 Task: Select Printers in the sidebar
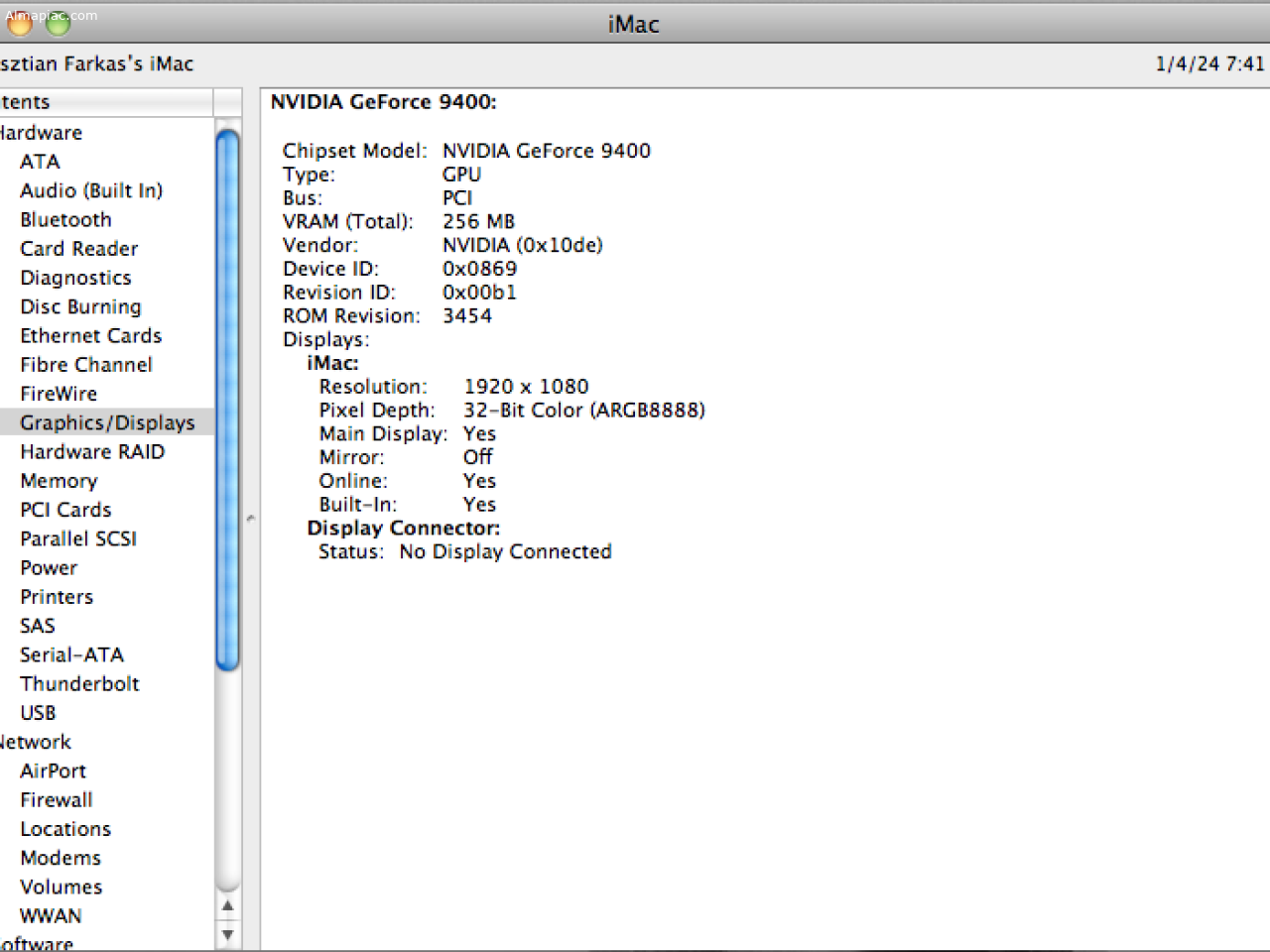[x=57, y=597]
